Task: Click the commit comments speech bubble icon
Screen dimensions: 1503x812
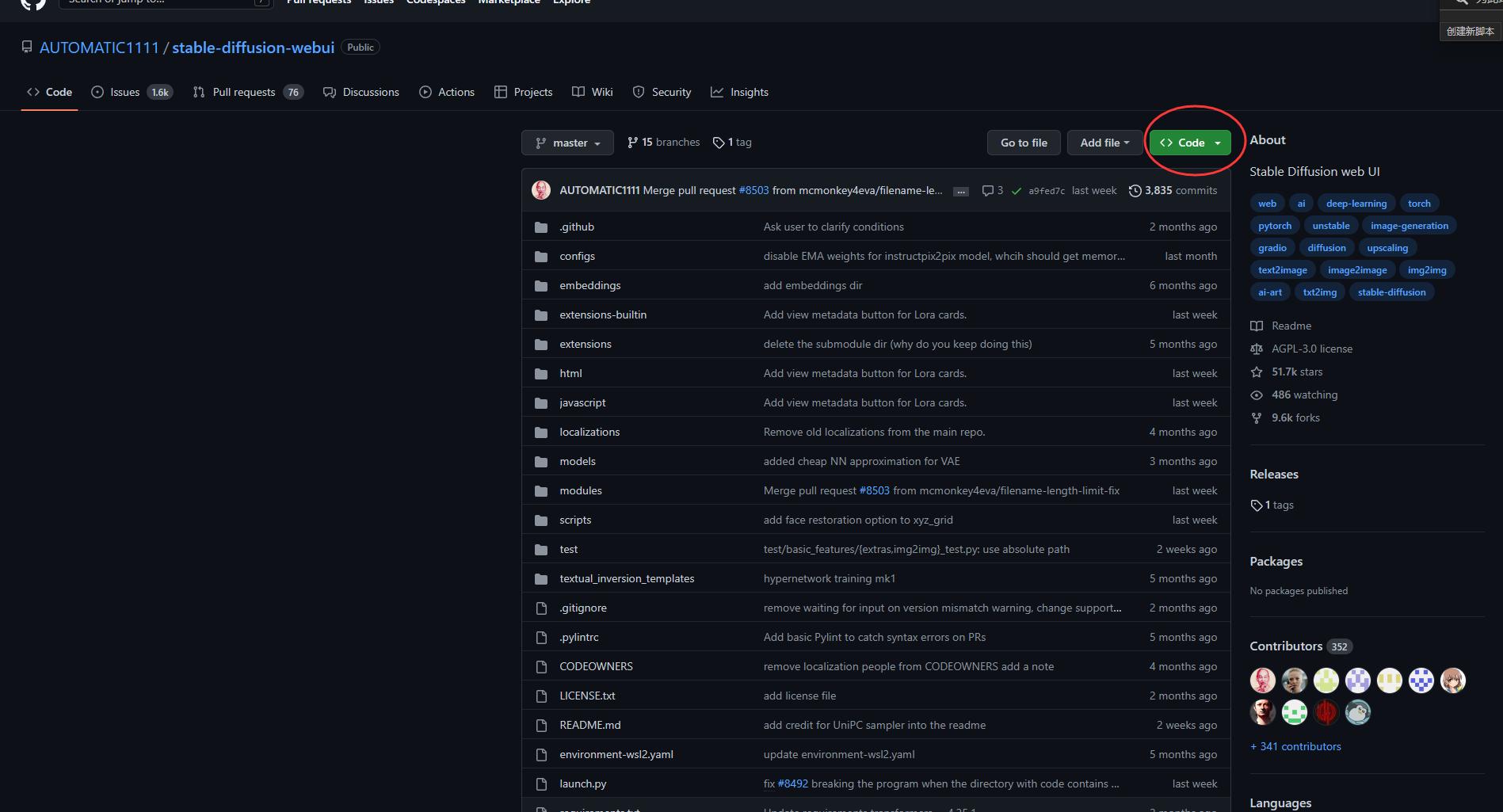Action: [987, 191]
